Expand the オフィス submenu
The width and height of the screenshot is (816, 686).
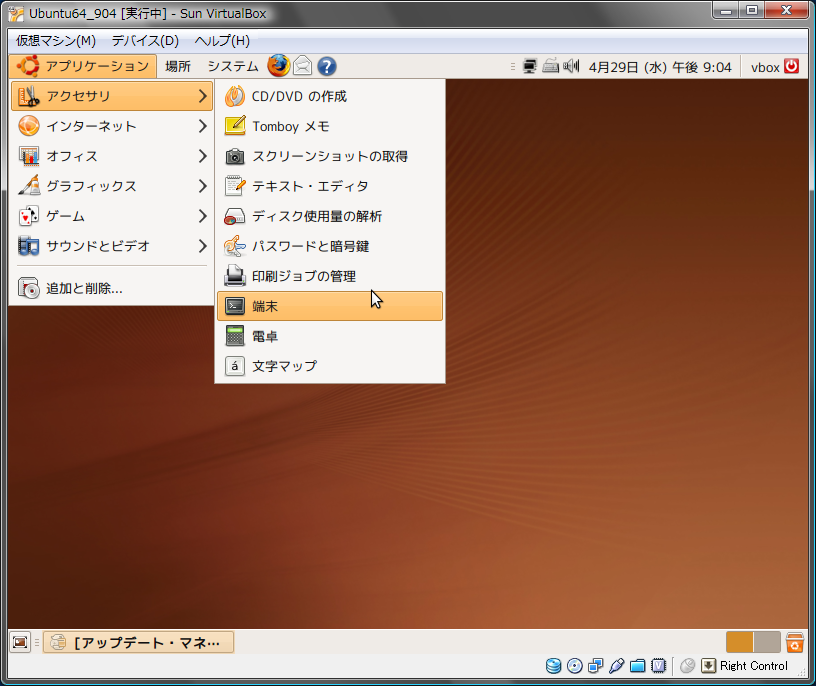[x=112, y=156]
